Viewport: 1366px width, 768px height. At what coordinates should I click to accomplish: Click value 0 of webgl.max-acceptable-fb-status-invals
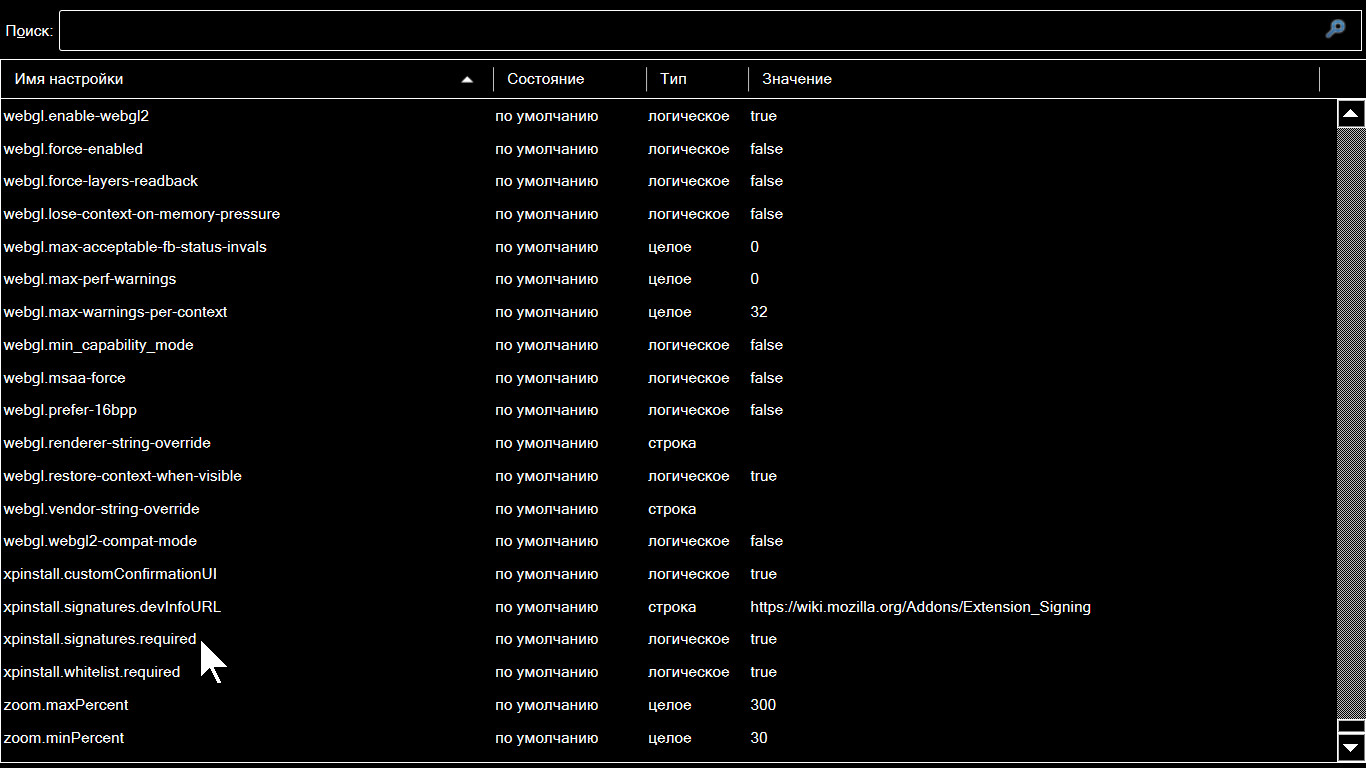[754, 247]
